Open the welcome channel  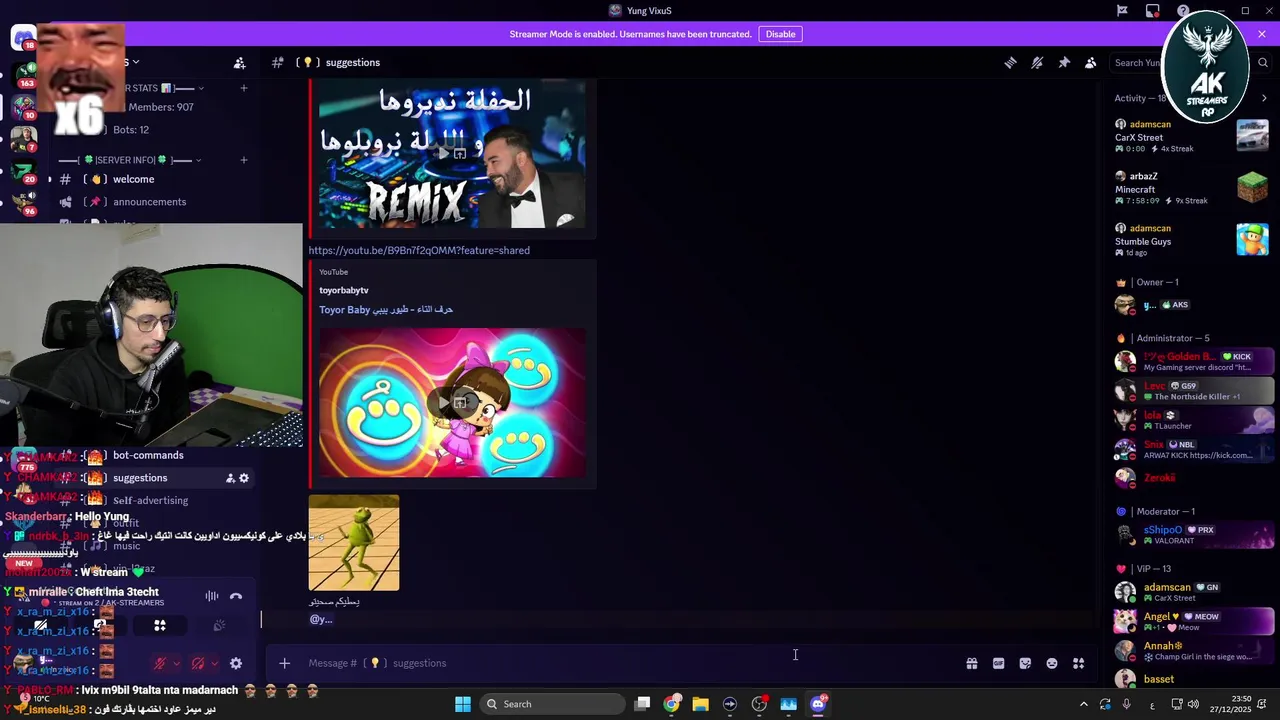[x=133, y=179]
